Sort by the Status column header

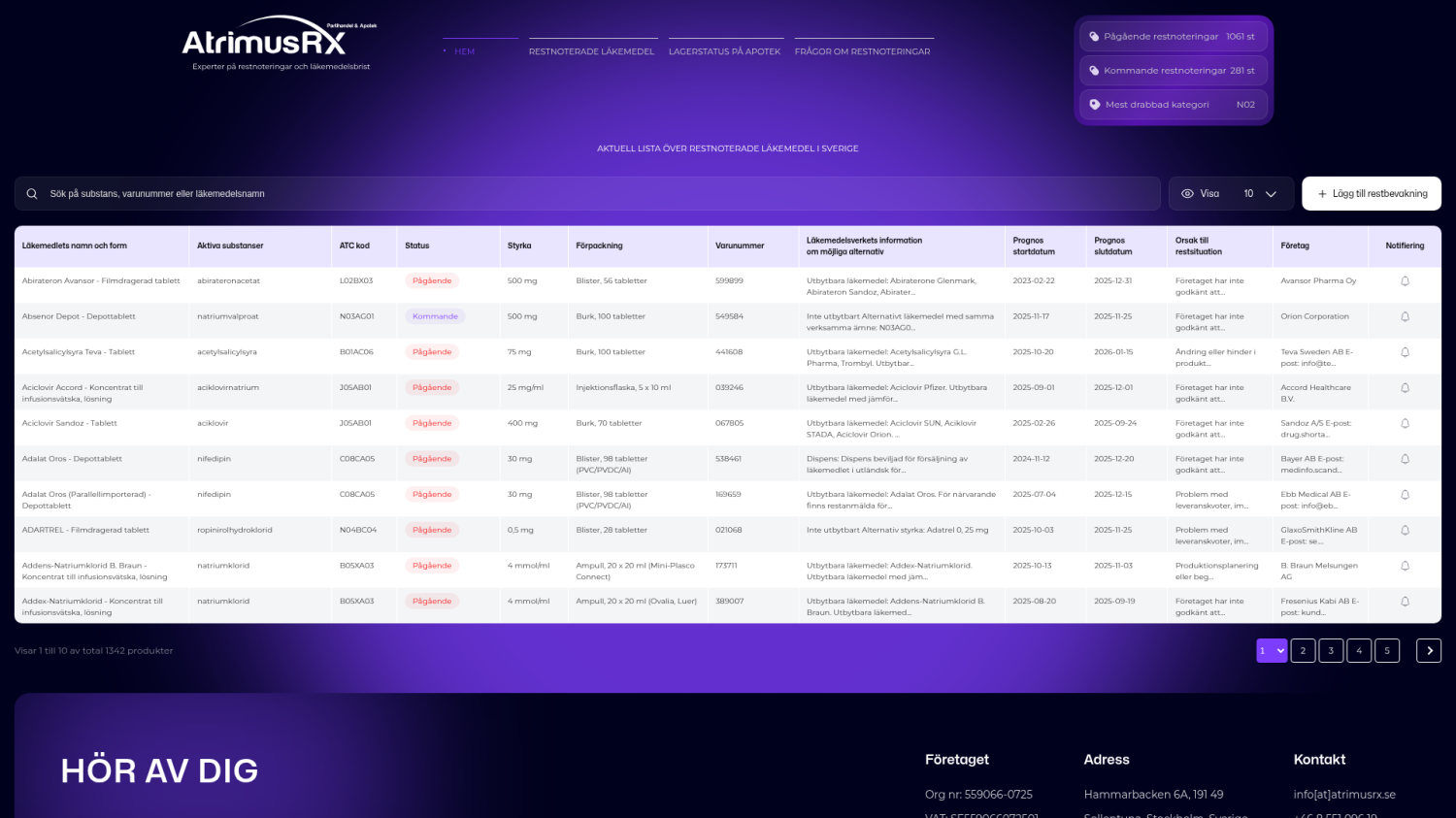[x=417, y=246]
